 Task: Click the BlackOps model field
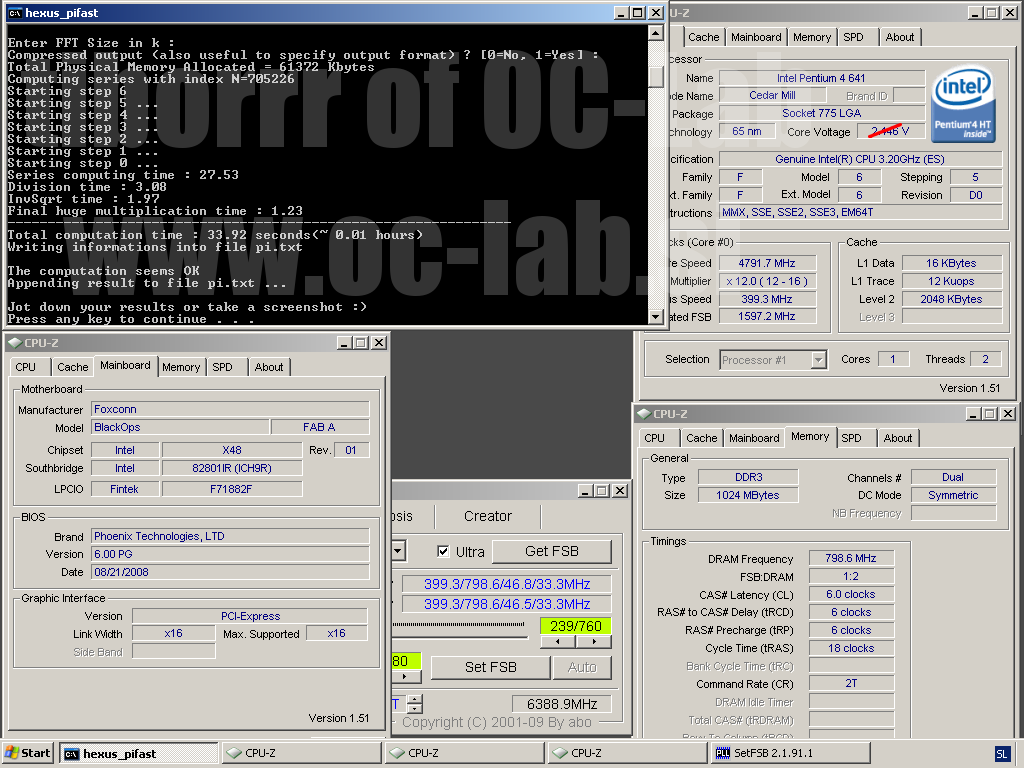180,427
